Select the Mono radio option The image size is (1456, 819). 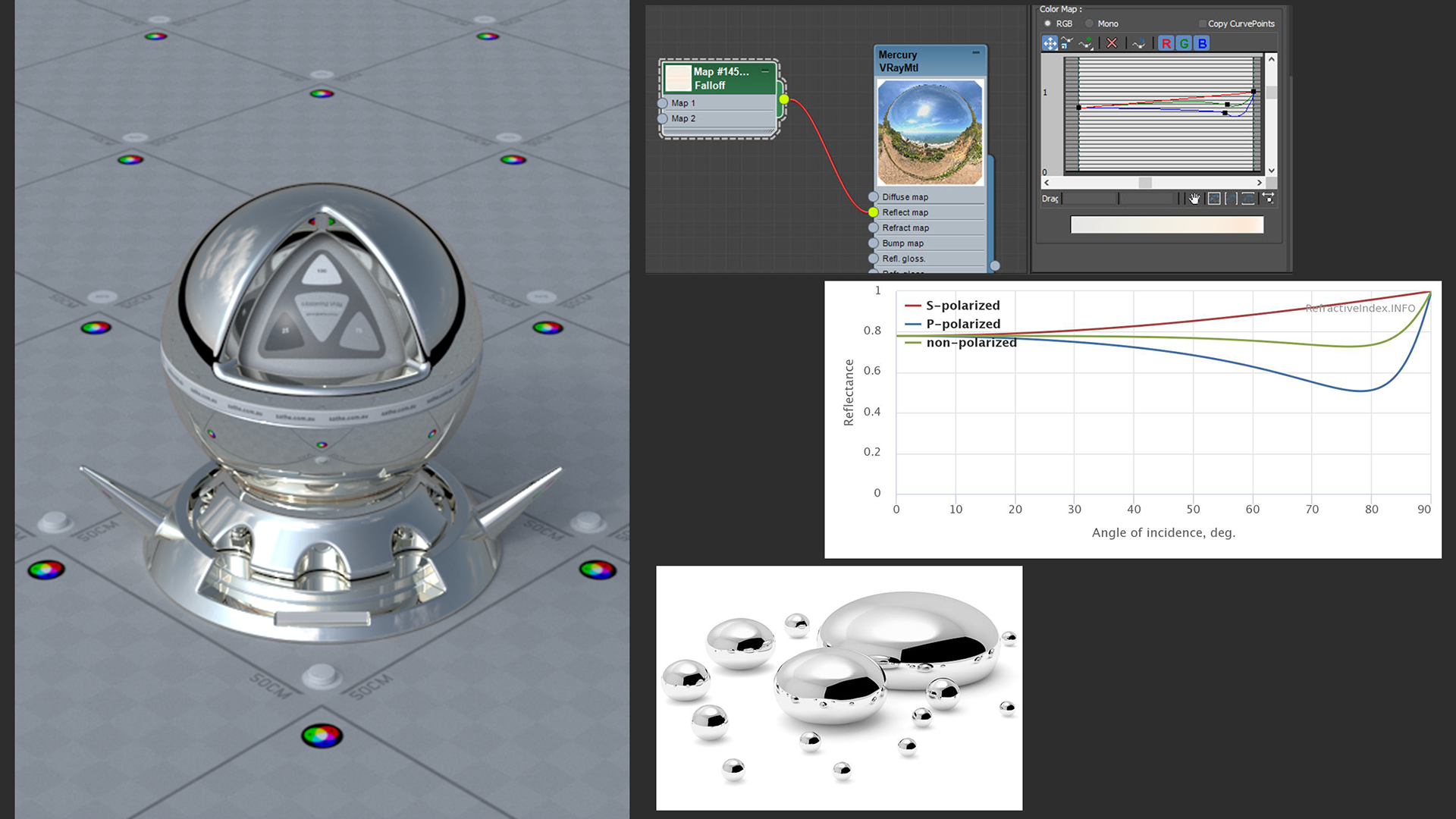(1090, 24)
